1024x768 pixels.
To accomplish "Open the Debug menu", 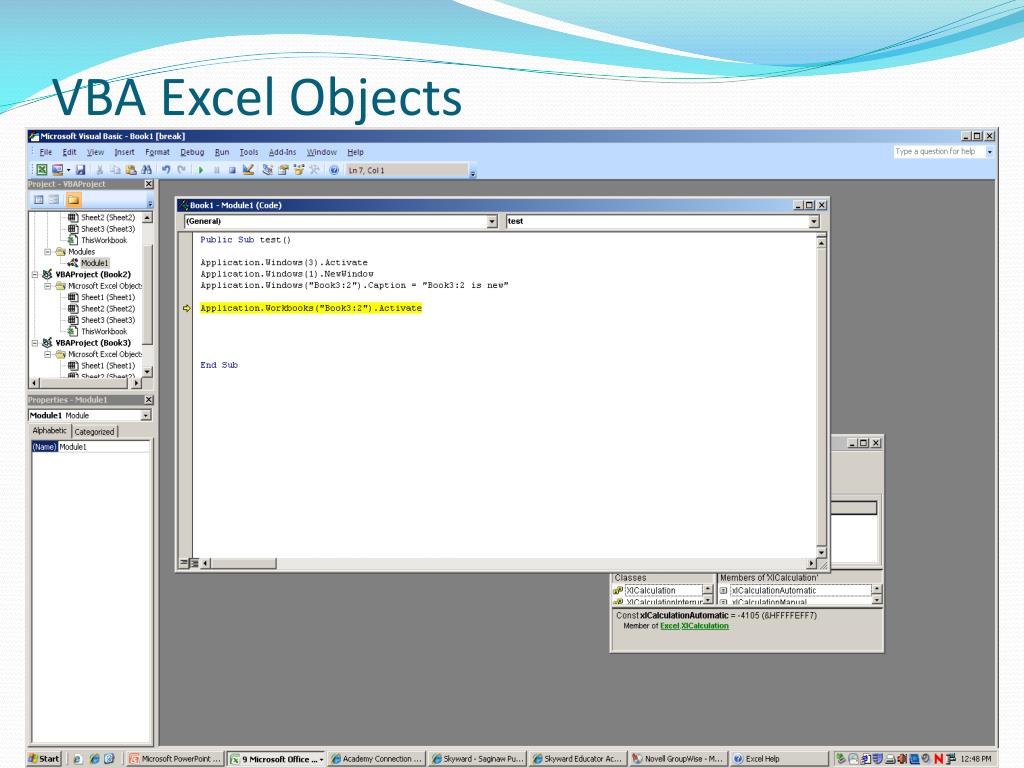I will click(192, 152).
